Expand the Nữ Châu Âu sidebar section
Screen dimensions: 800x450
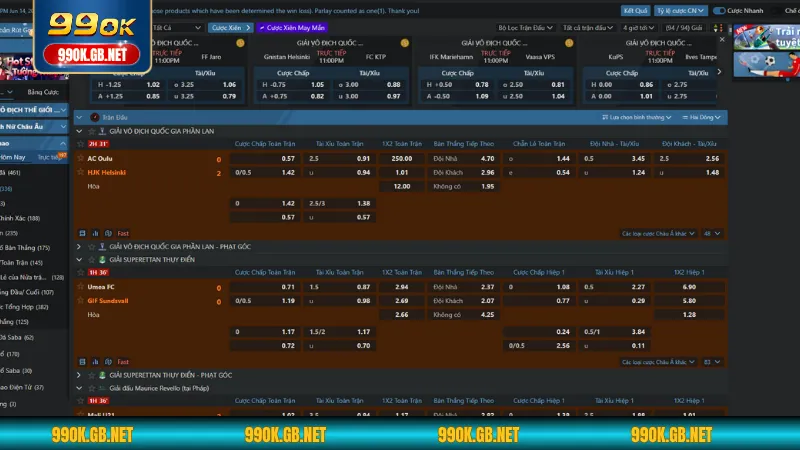[34, 126]
